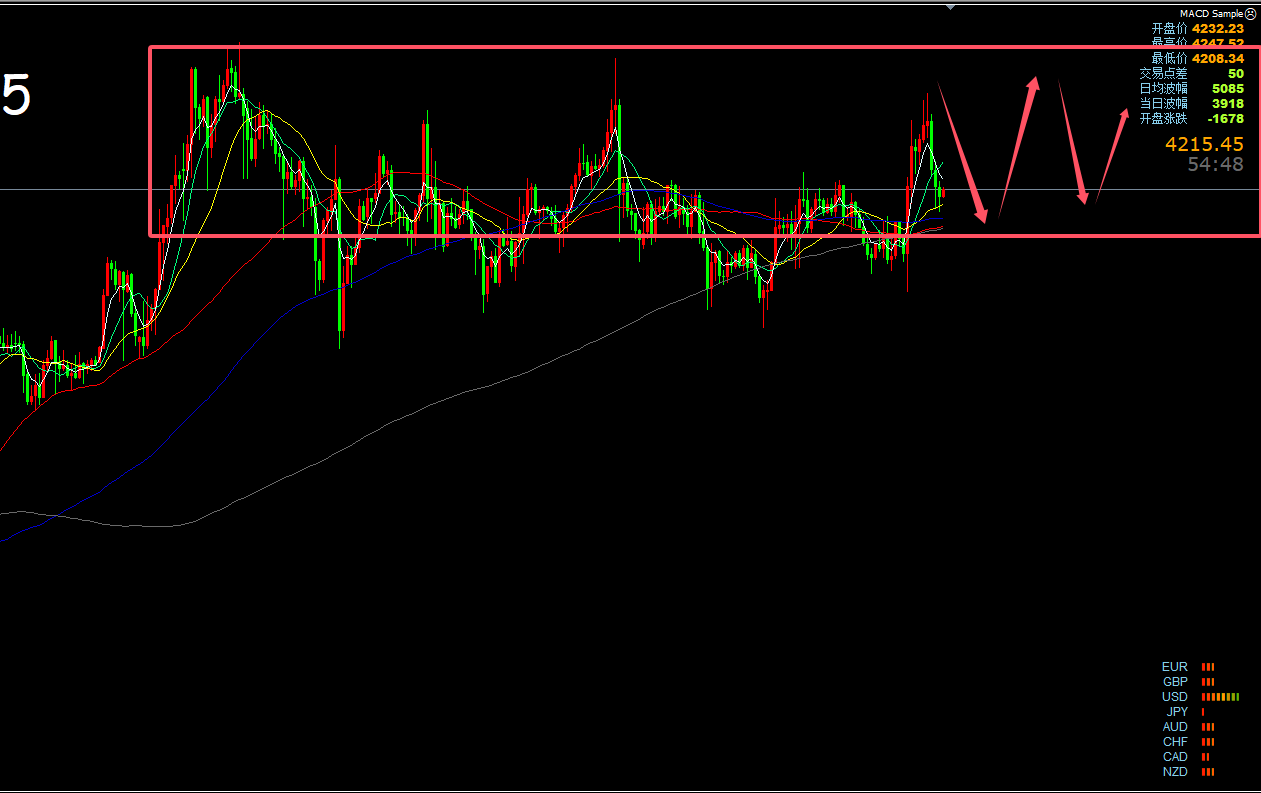Click the large 5 timeframe label

coord(16,96)
